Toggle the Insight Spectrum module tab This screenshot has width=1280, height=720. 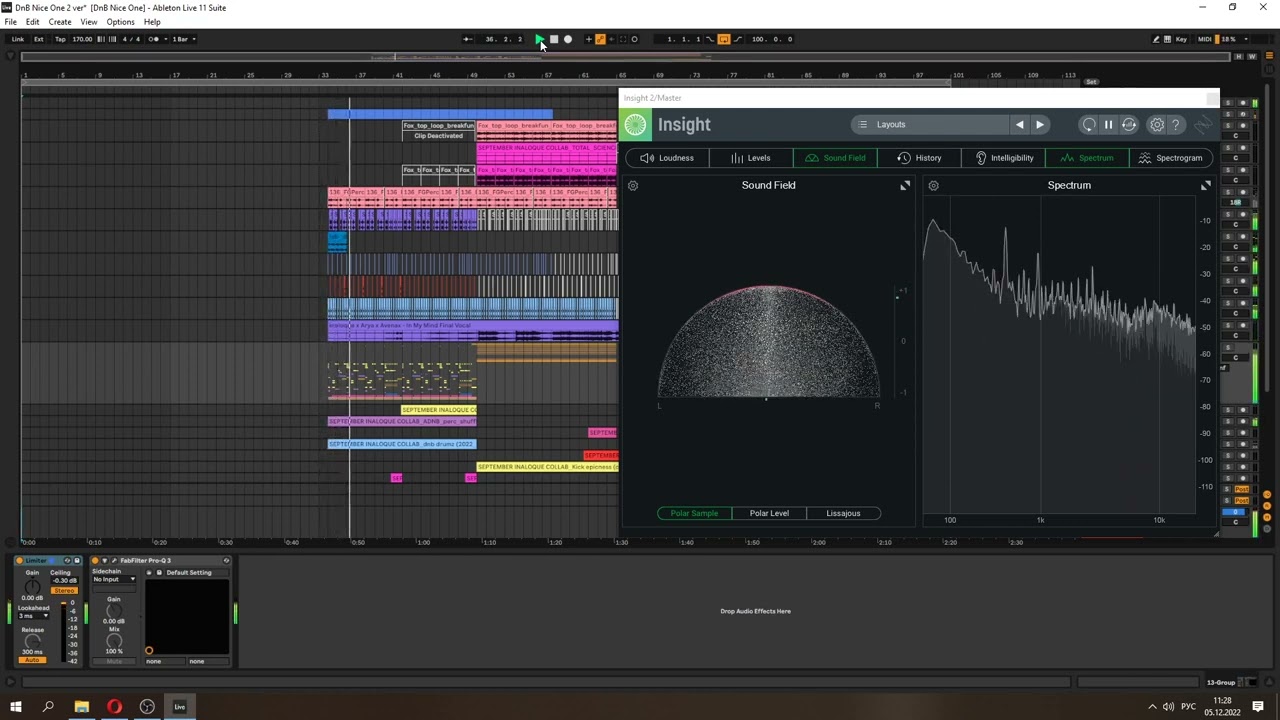point(1087,158)
